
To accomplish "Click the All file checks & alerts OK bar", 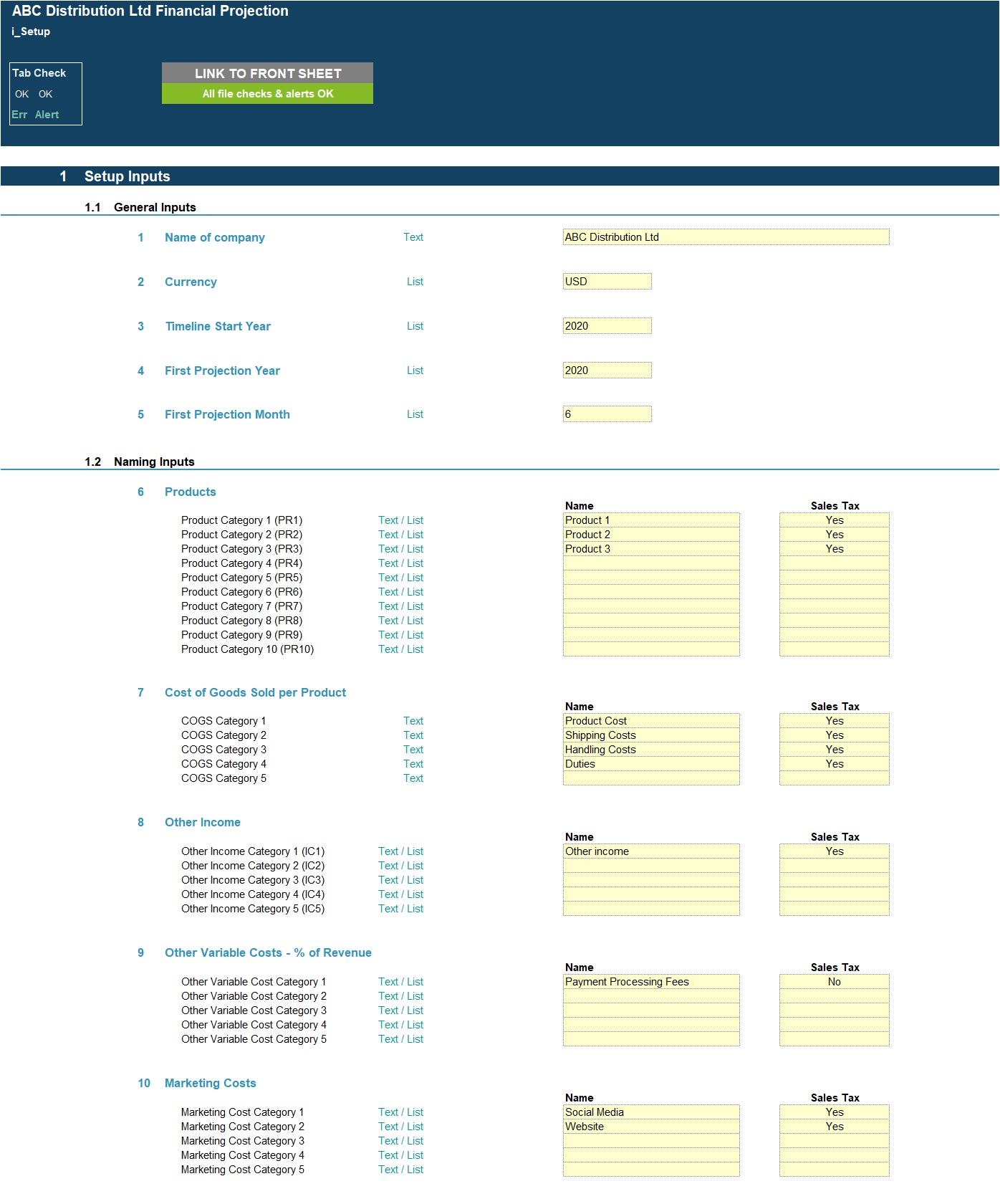I will (x=267, y=94).
